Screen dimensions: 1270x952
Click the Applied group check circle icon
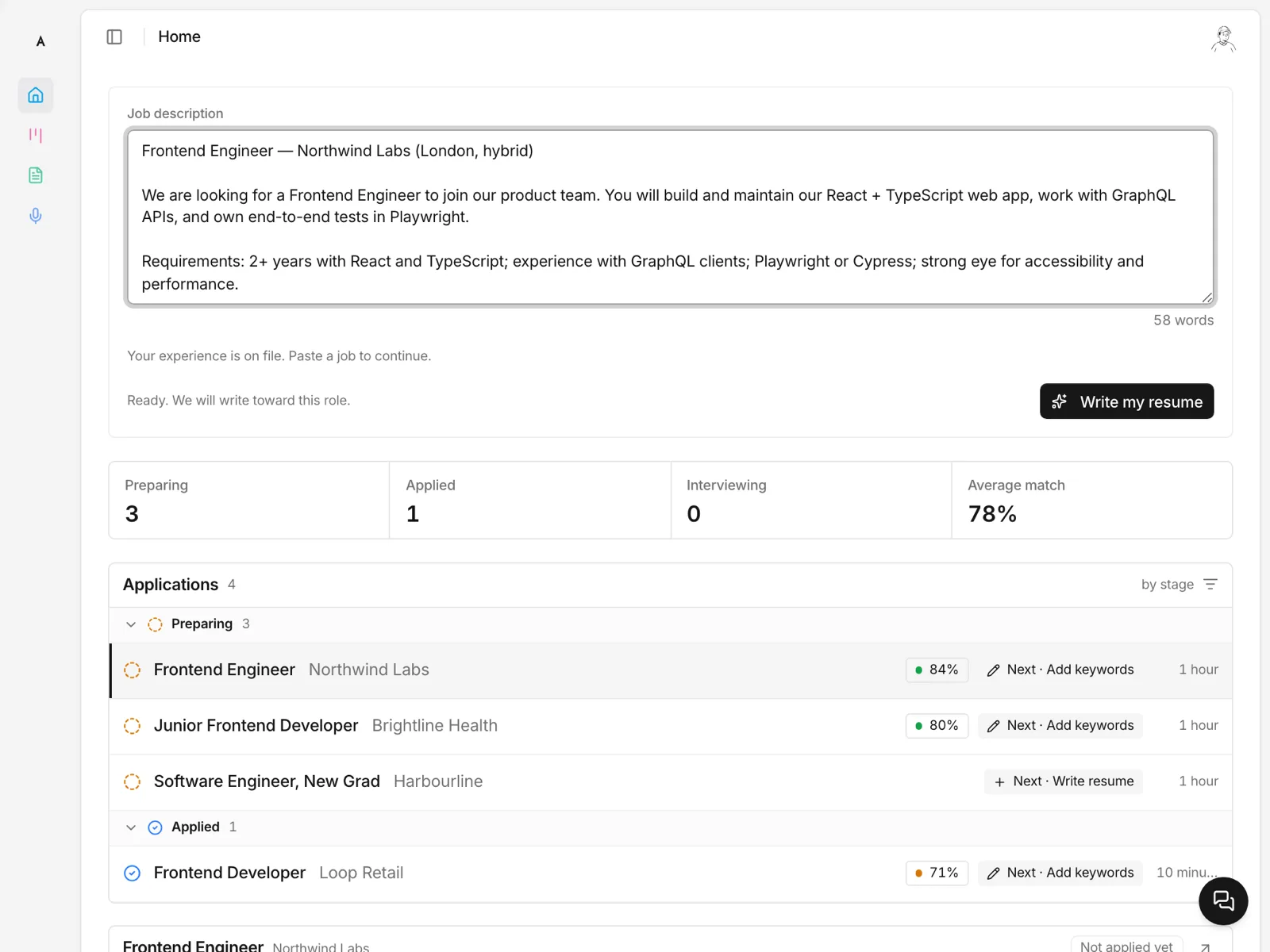[156, 827]
